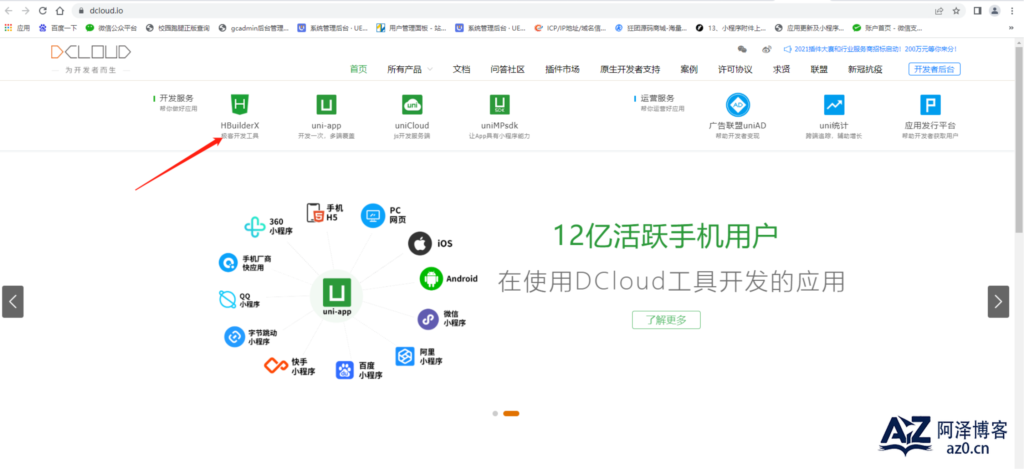Open the 新冠抗疫 navigation item
Screen dimensions: 1024x469
tap(865, 69)
